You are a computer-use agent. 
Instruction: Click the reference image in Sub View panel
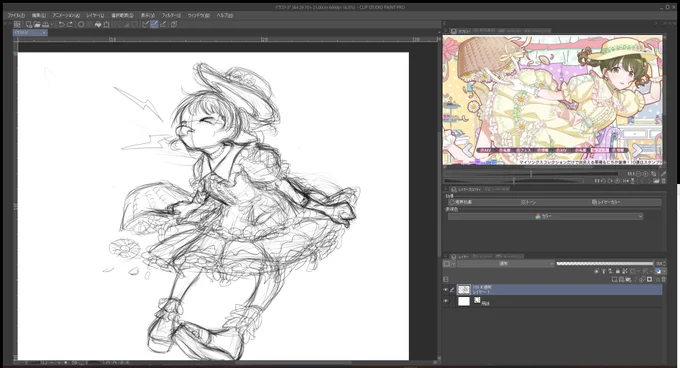[552, 100]
